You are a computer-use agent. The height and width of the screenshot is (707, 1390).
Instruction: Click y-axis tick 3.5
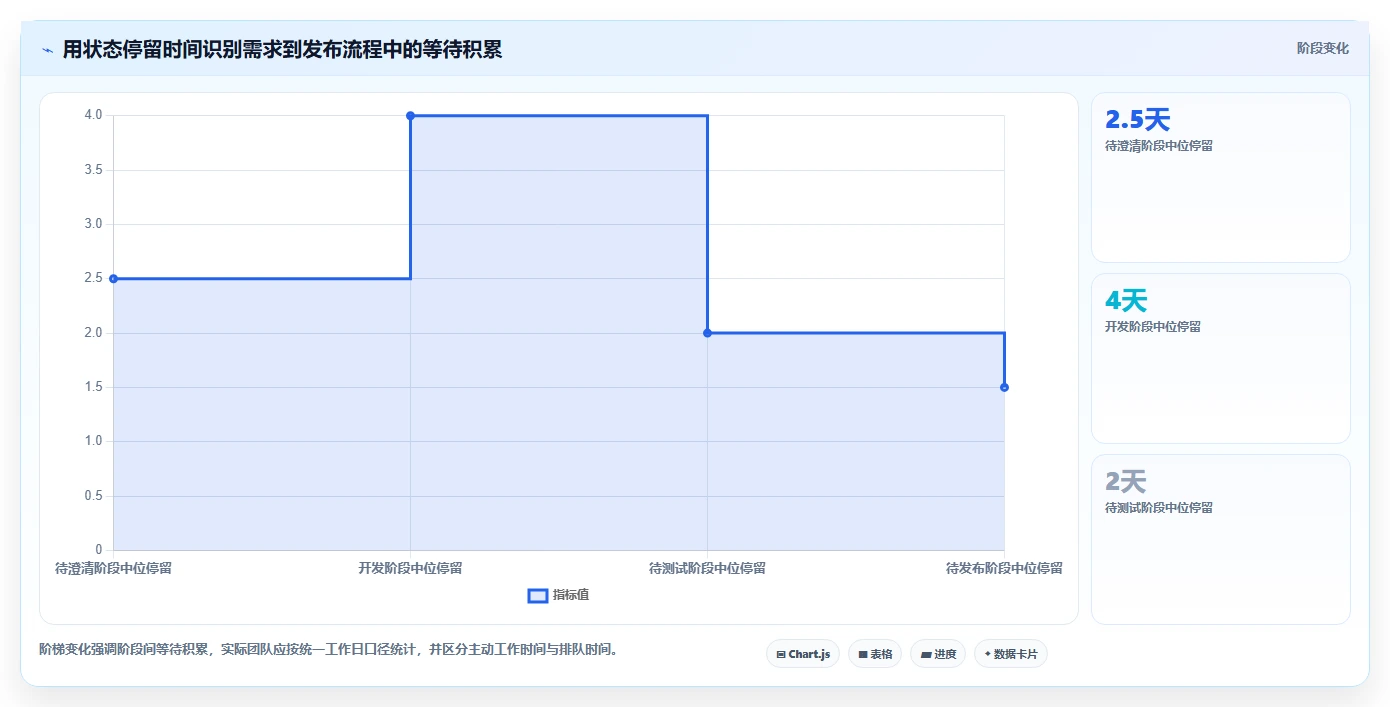tap(93, 170)
